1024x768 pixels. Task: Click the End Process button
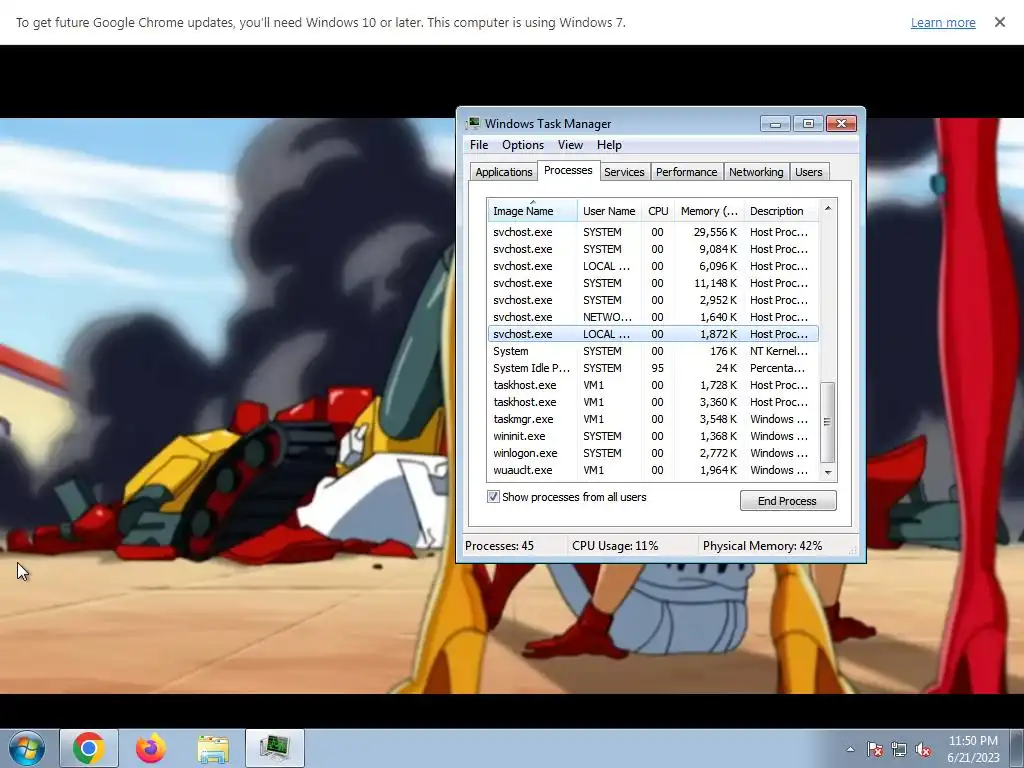point(788,501)
